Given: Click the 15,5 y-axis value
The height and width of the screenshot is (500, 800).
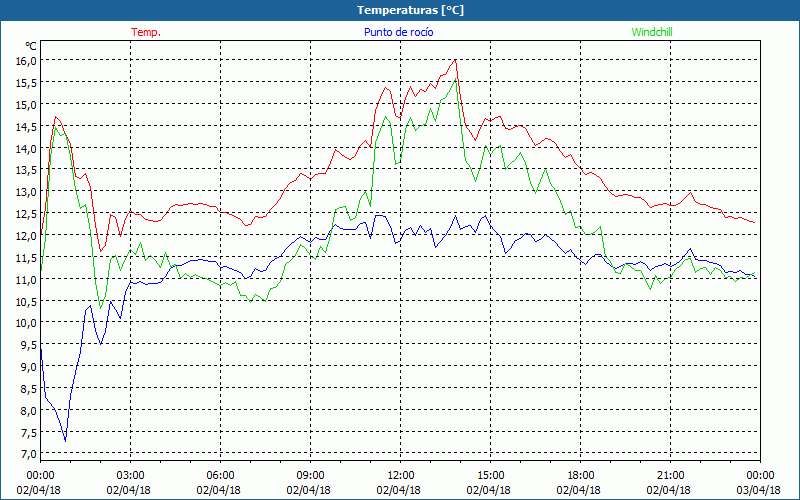Looking at the screenshot, I should 26,83.
